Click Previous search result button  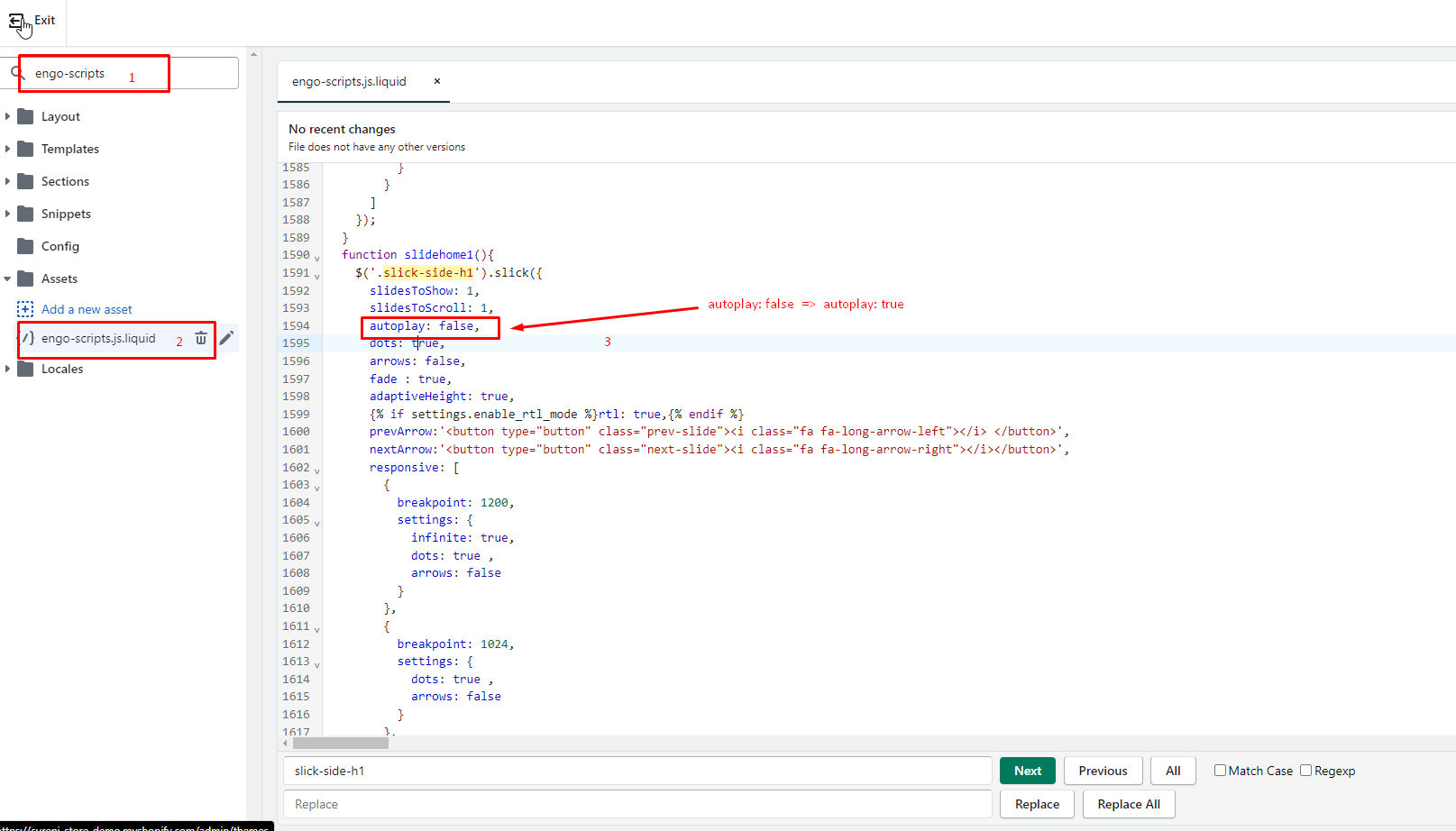(1103, 771)
